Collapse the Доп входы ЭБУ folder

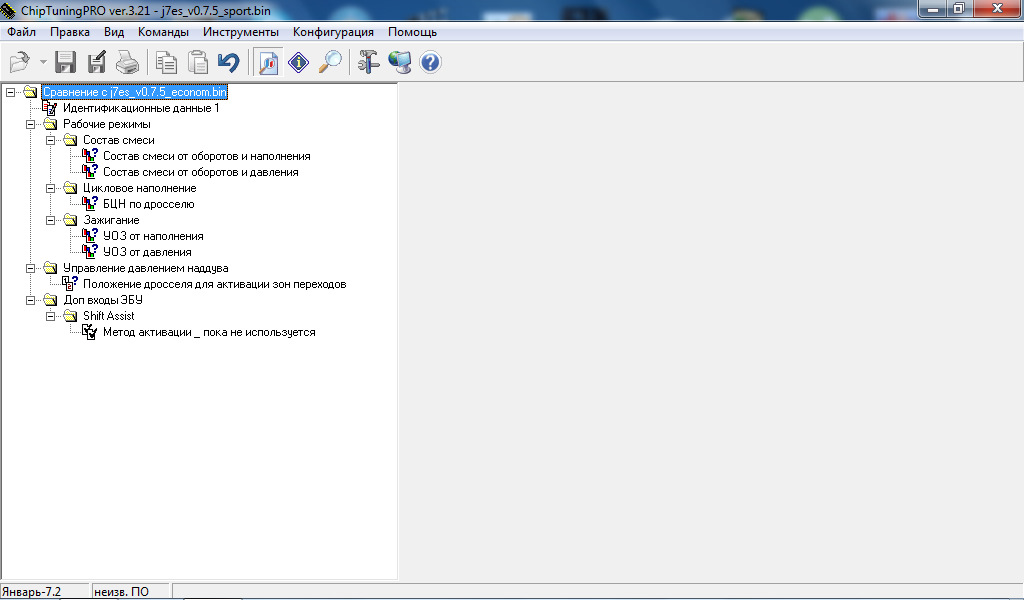30,300
